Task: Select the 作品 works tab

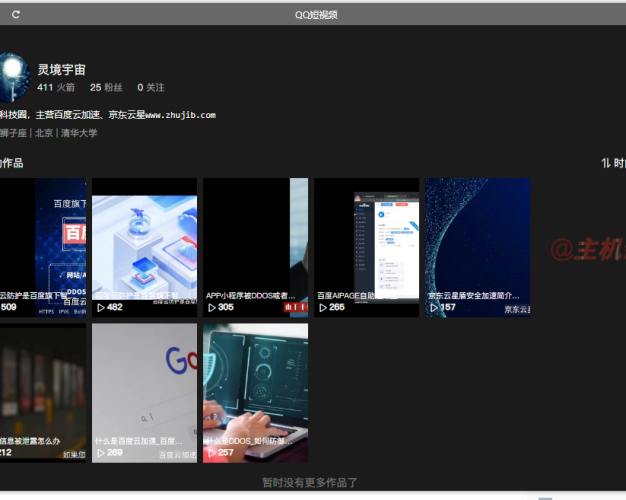Action: 12,163
